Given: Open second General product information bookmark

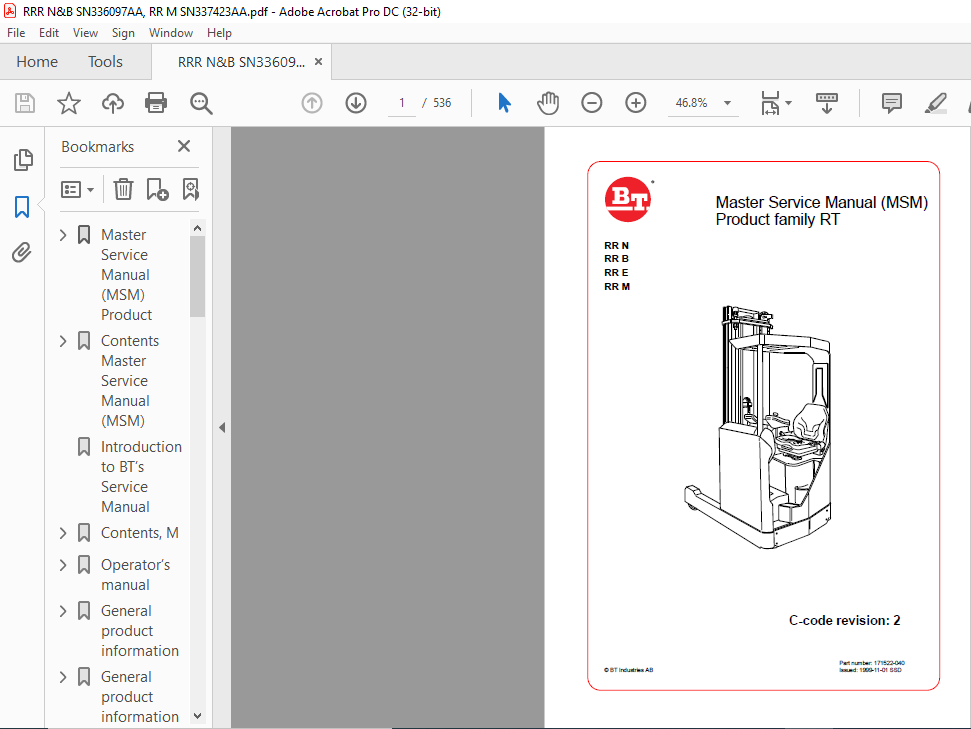Looking at the screenshot, I should (x=140, y=697).
